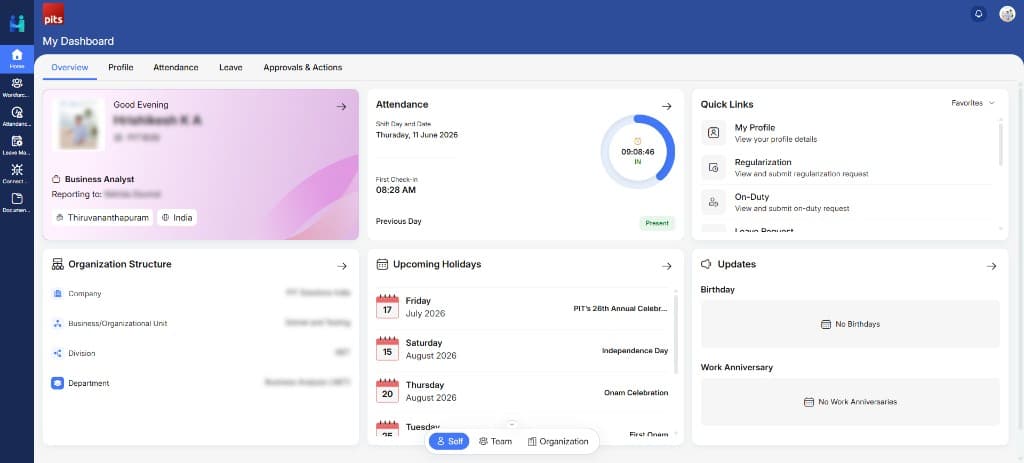
Task: Click the Upcoming Holidays calendar header icon
Action: click(x=383, y=264)
